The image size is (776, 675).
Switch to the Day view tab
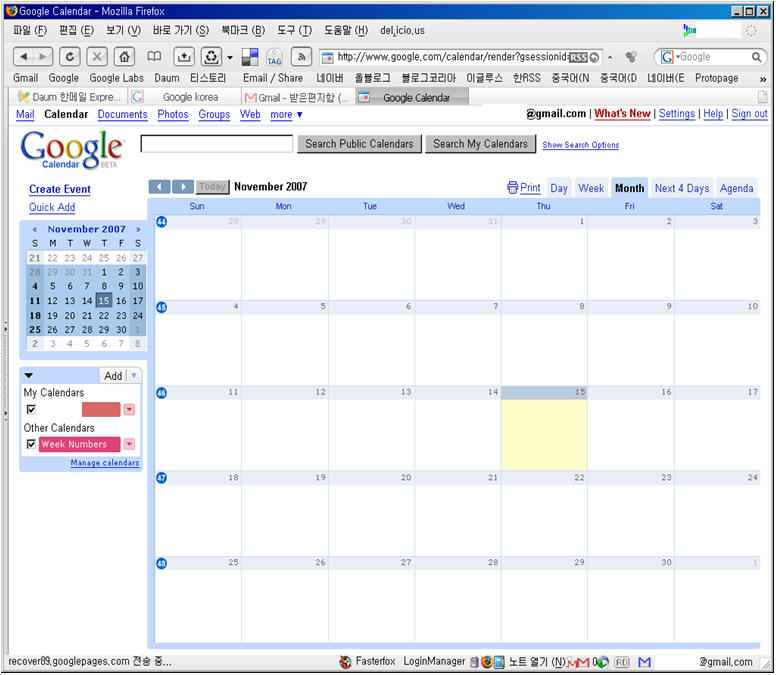559,188
